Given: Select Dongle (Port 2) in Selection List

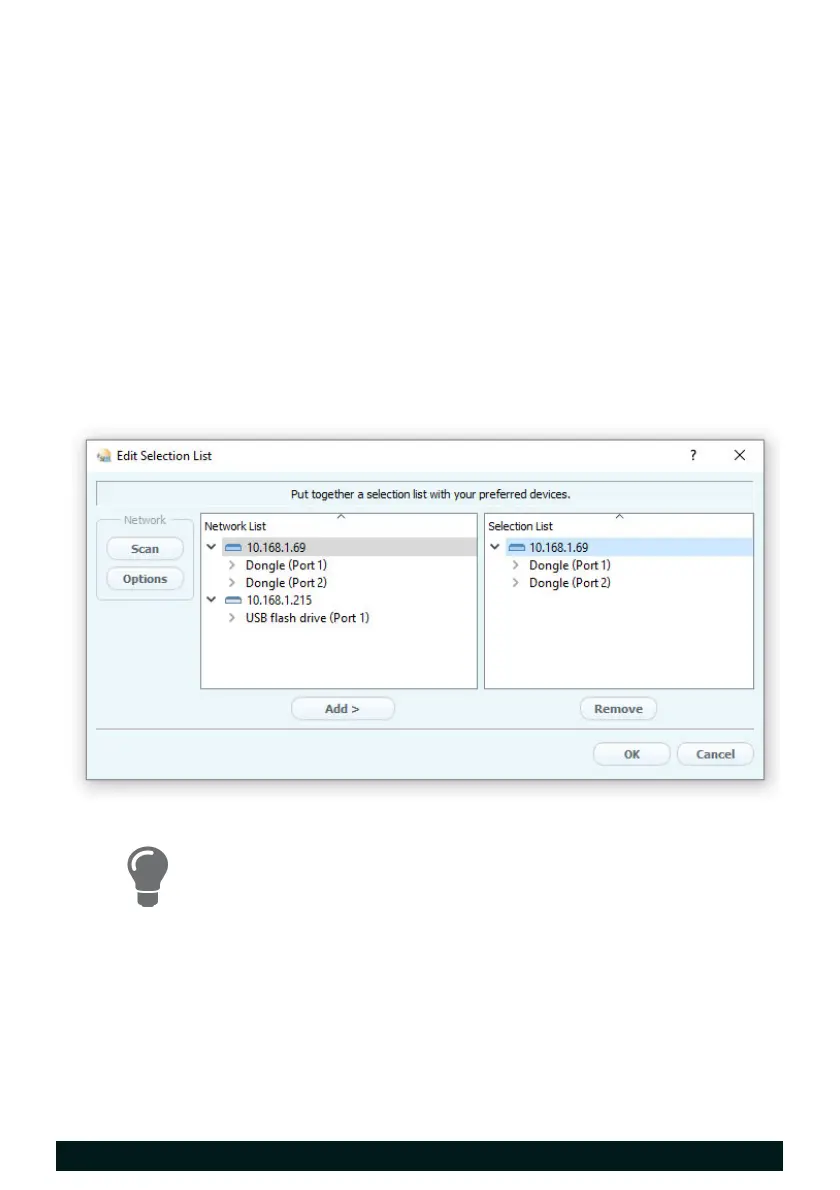Looking at the screenshot, I should 569,583.
